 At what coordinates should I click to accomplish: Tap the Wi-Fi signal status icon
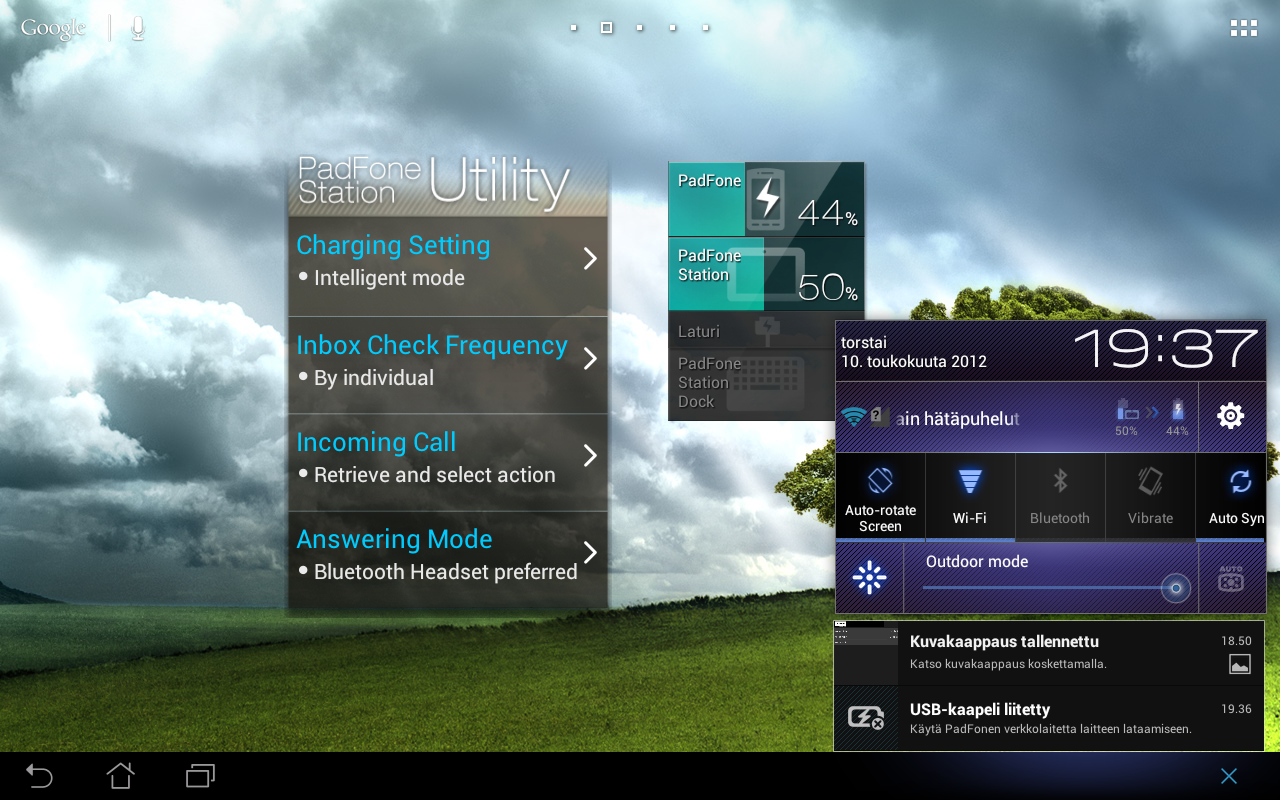(854, 417)
